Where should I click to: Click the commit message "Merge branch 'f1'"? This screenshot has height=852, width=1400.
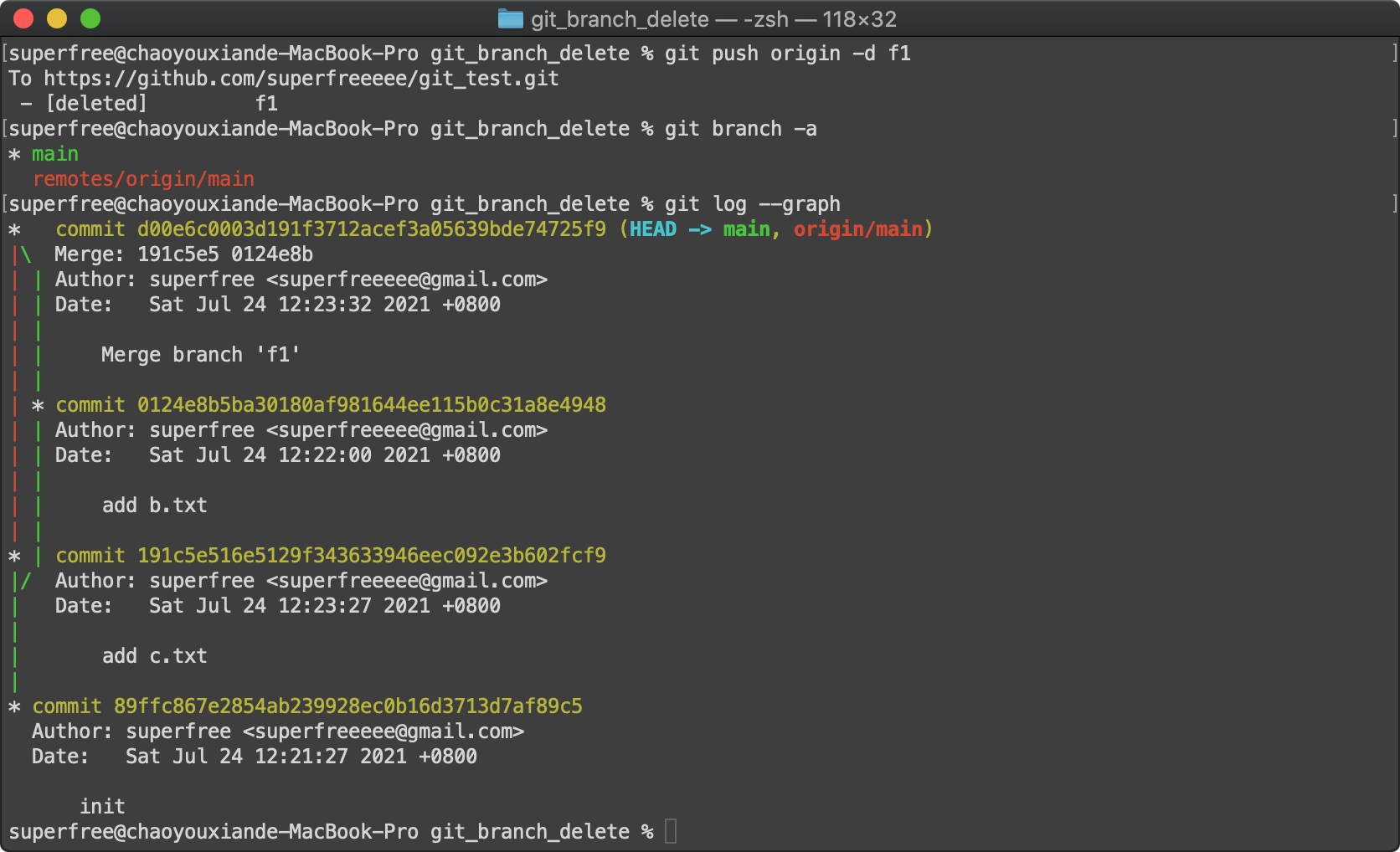(x=201, y=355)
